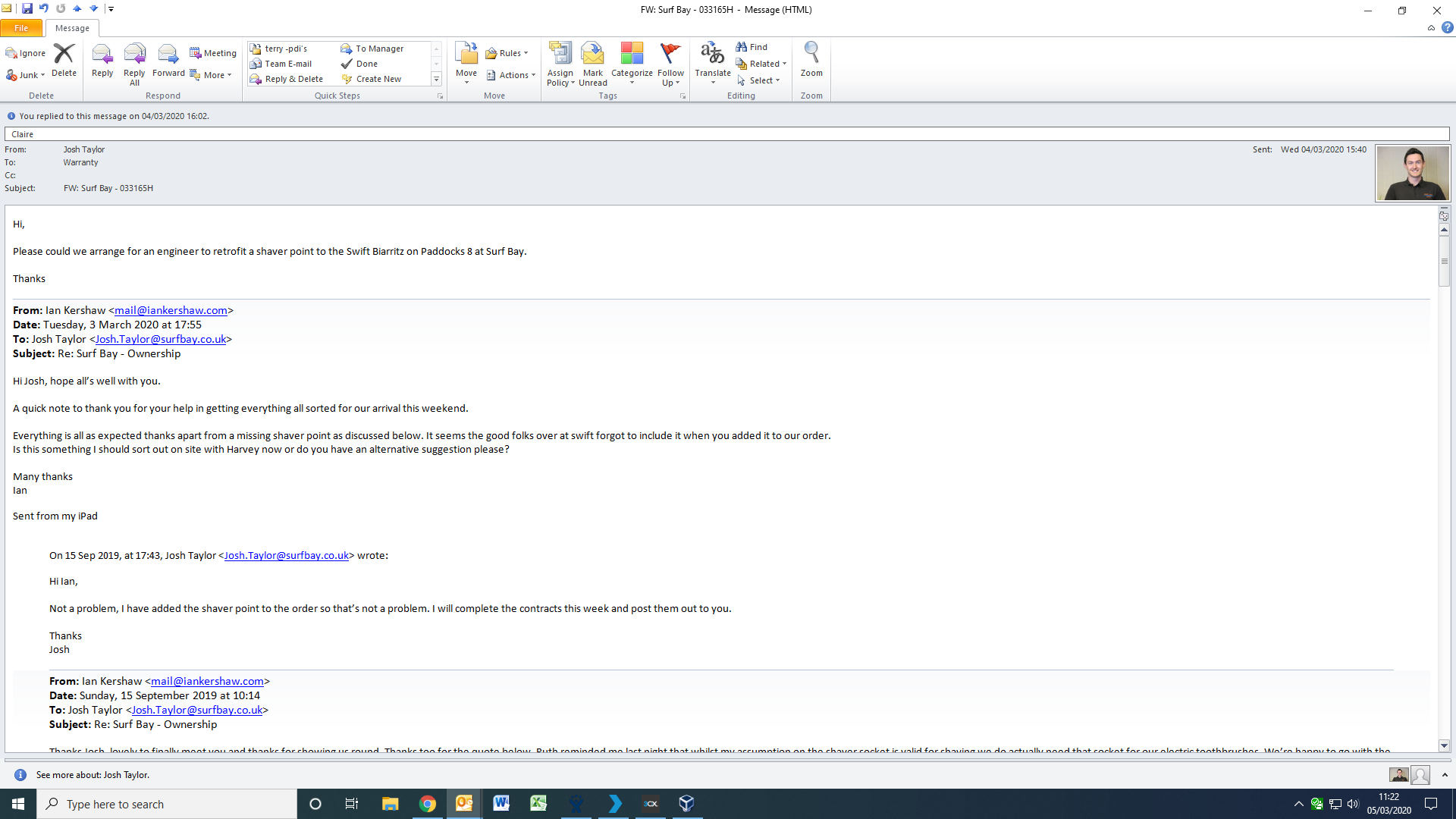
Task: Expand the People Pane toggle arrow
Action: click(1445, 775)
